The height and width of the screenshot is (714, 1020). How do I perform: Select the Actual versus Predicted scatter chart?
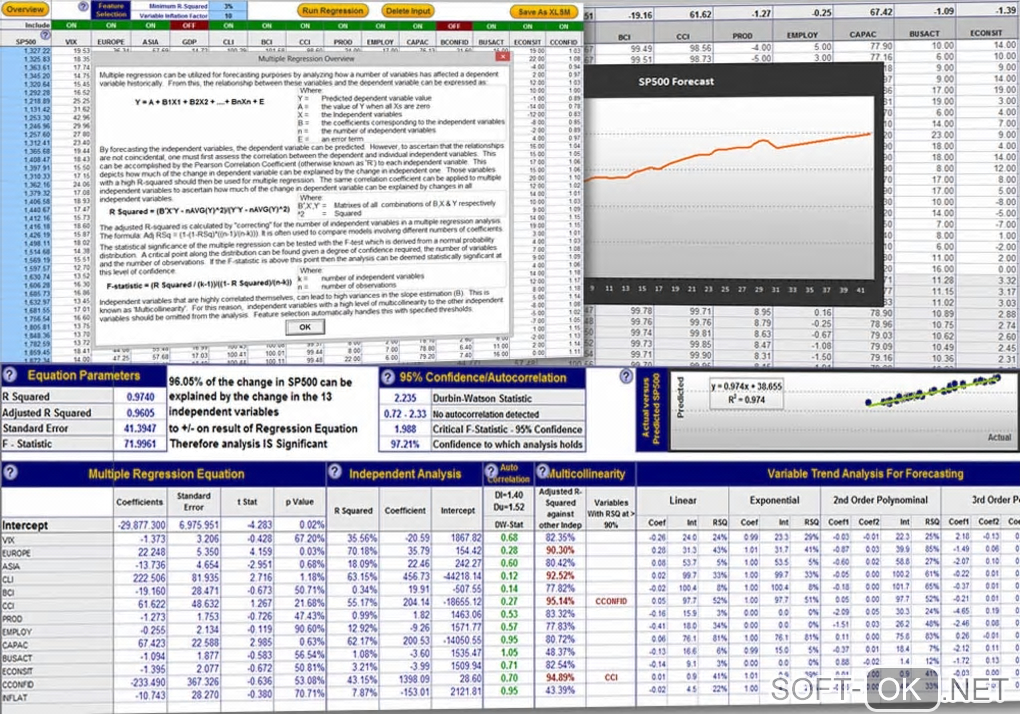(844, 410)
